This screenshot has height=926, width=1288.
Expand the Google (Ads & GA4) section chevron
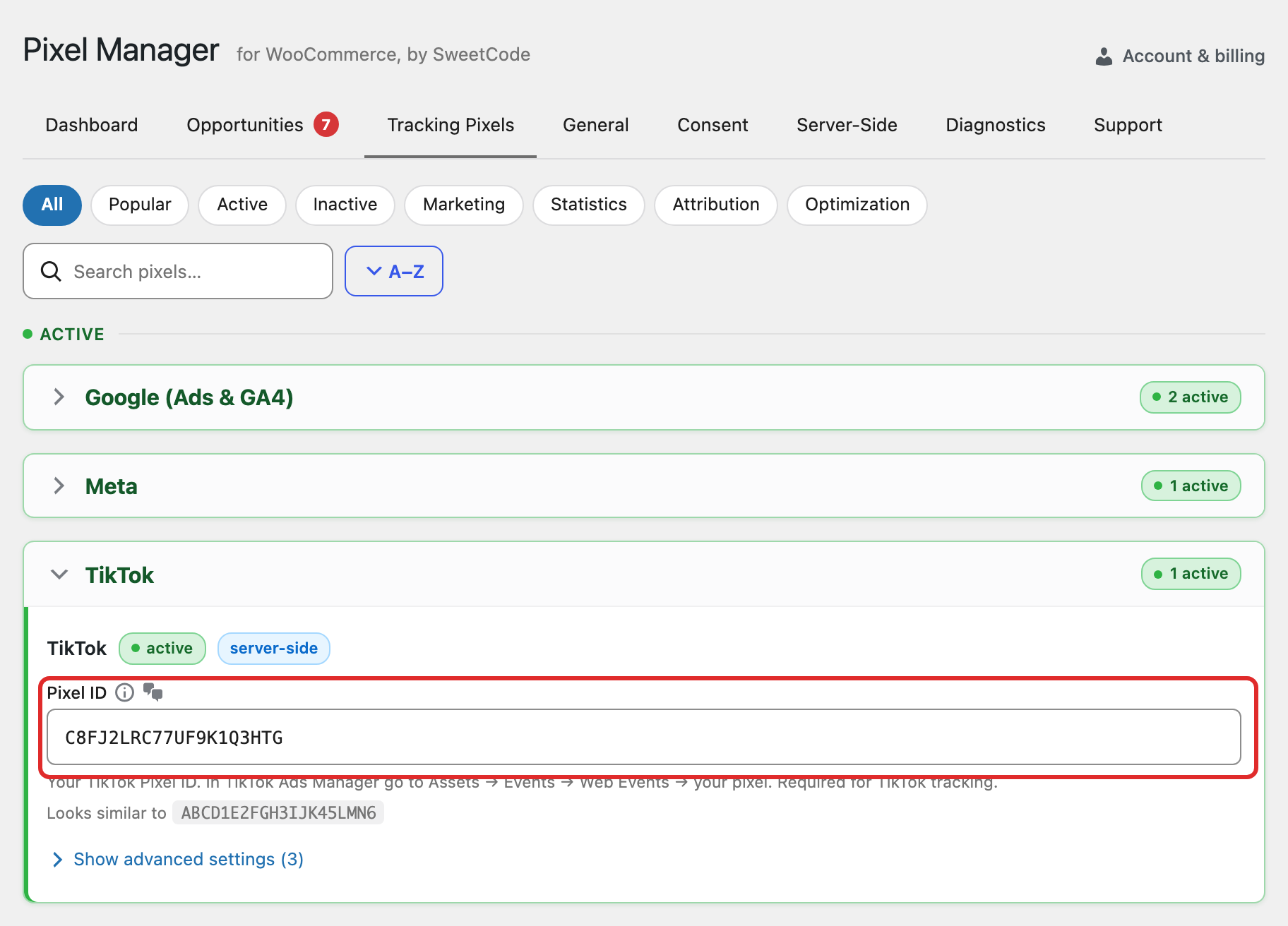click(x=59, y=397)
